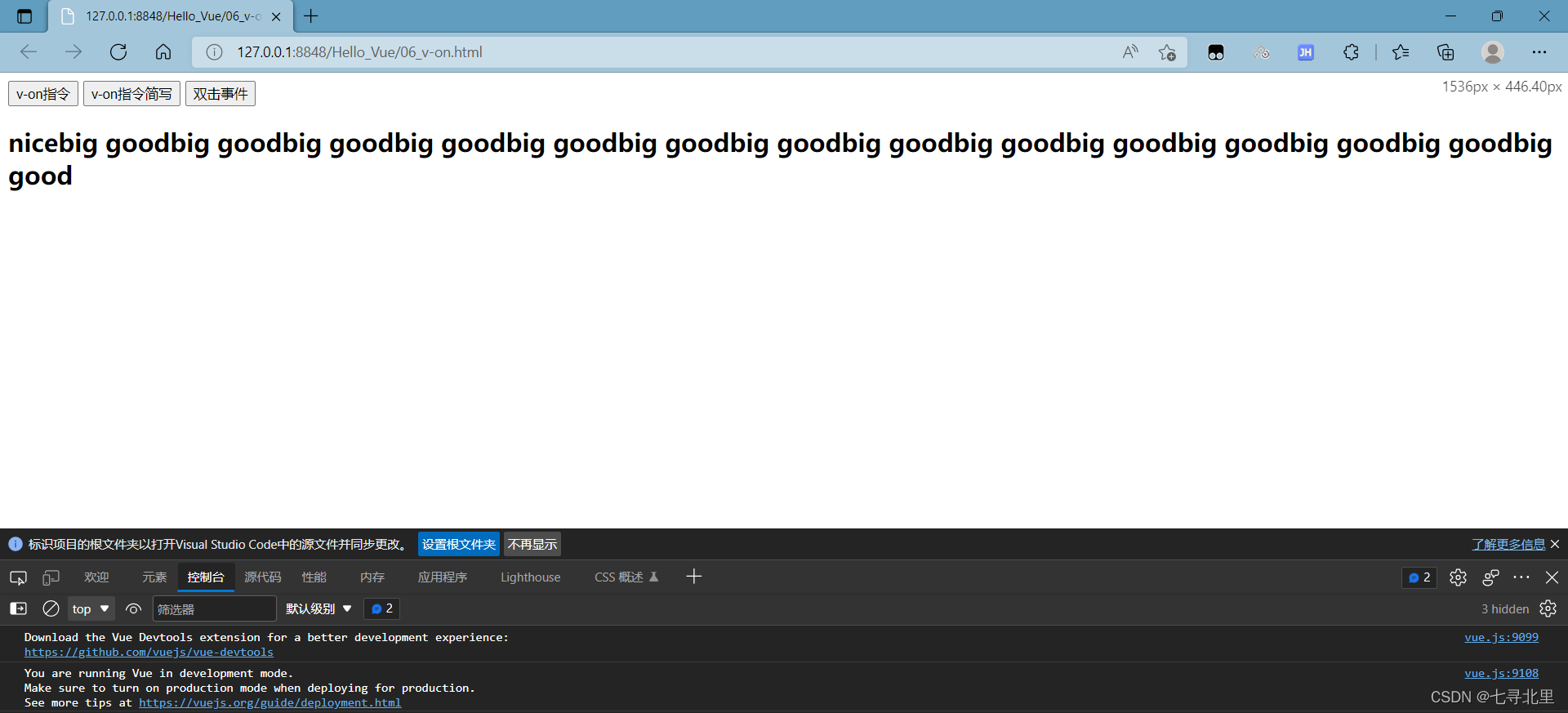Switch to the 源代码 tab
Image resolution: width=1568 pixels, height=713 pixels.
click(263, 577)
